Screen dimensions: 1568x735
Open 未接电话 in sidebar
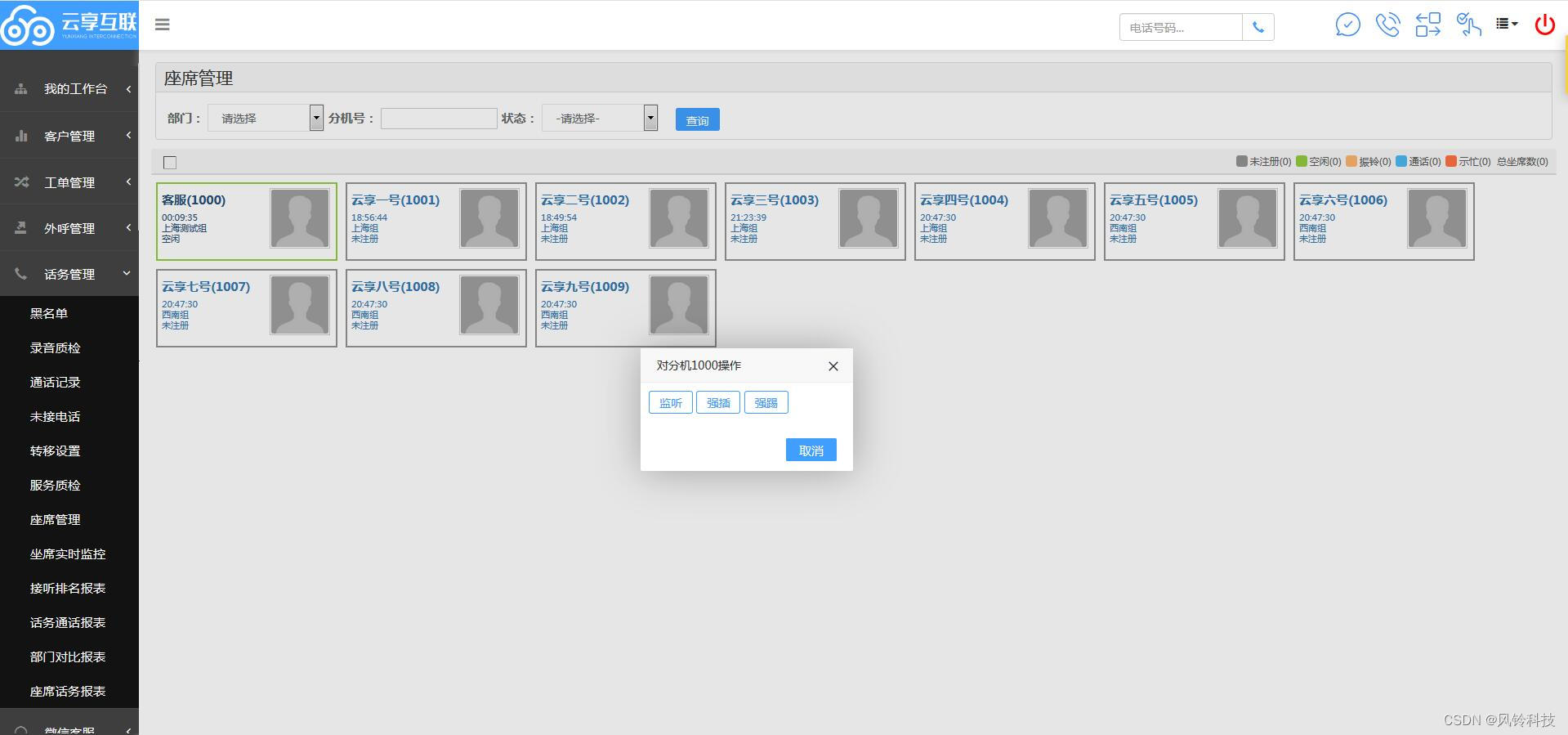55,416
